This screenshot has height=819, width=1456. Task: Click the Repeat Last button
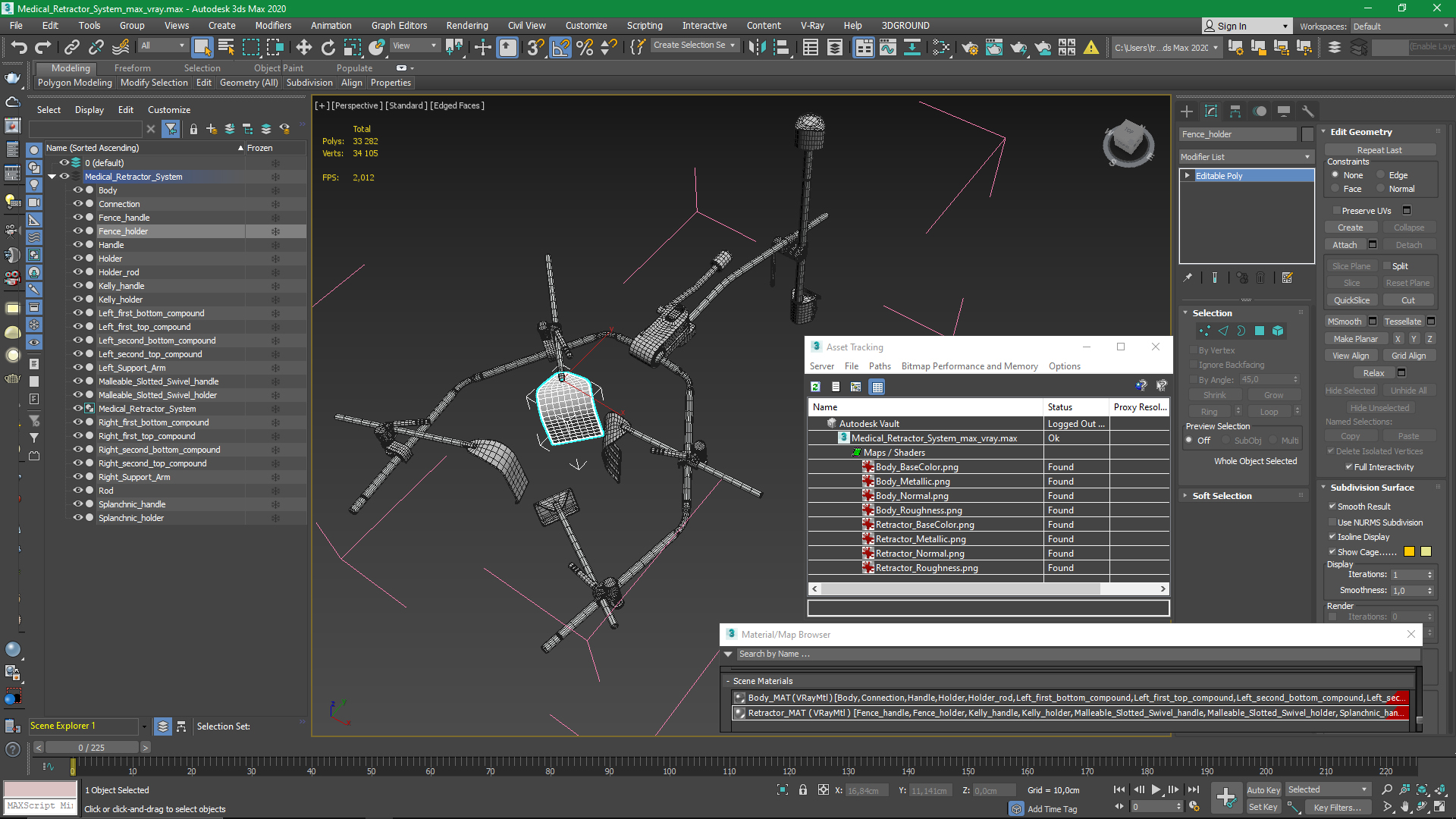(x=1379, y=150)
